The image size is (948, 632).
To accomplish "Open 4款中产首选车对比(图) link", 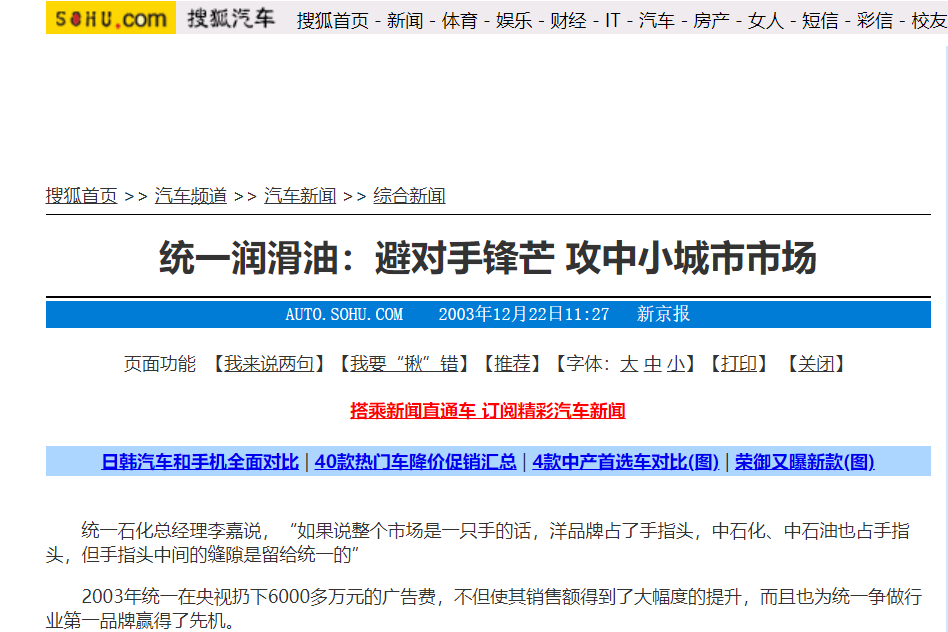I will pos(625,462).
